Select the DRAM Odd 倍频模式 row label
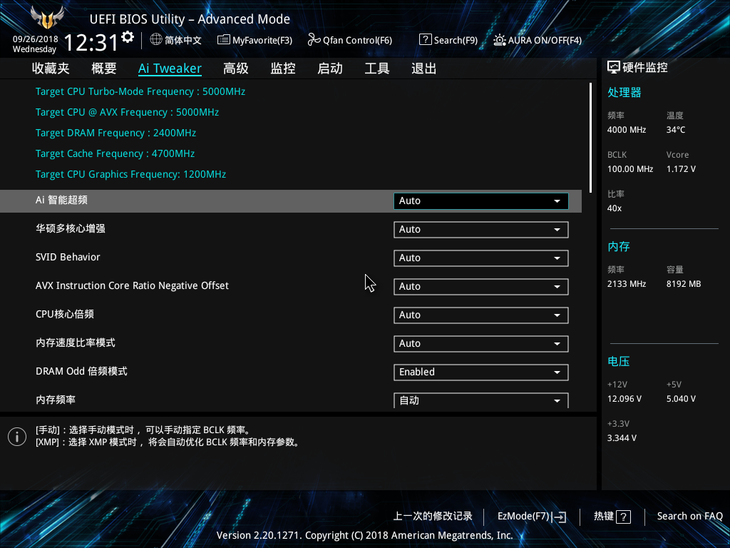This screenshot has height=548, width=730. 81,372
